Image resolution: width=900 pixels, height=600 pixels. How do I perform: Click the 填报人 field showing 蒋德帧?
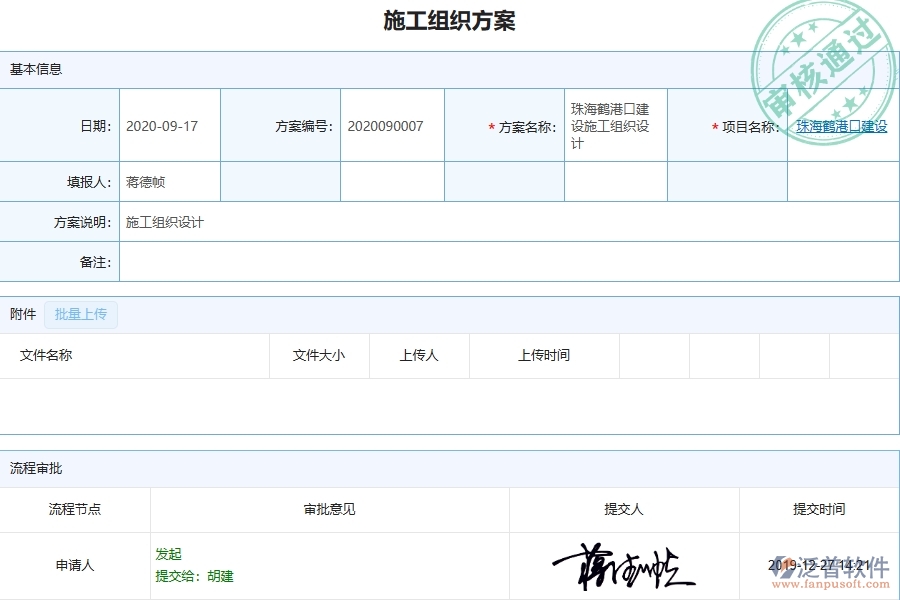point(145,181)
